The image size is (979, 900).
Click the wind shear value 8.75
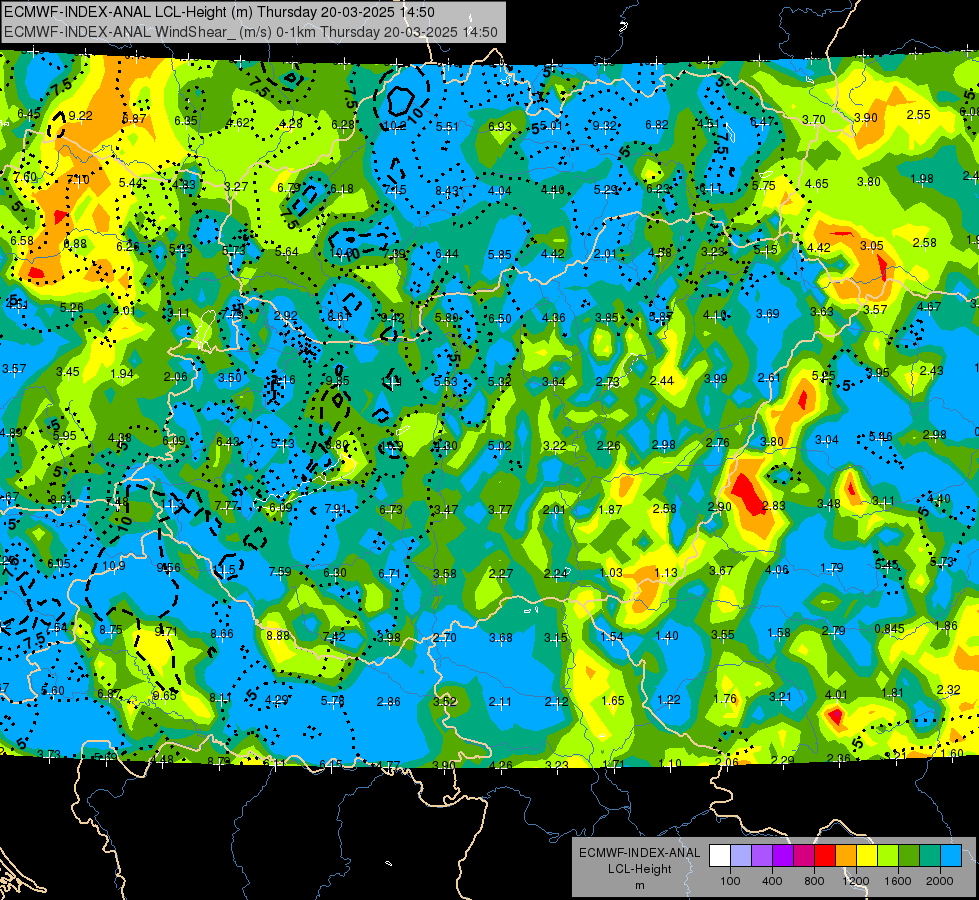tap(111, 631)
